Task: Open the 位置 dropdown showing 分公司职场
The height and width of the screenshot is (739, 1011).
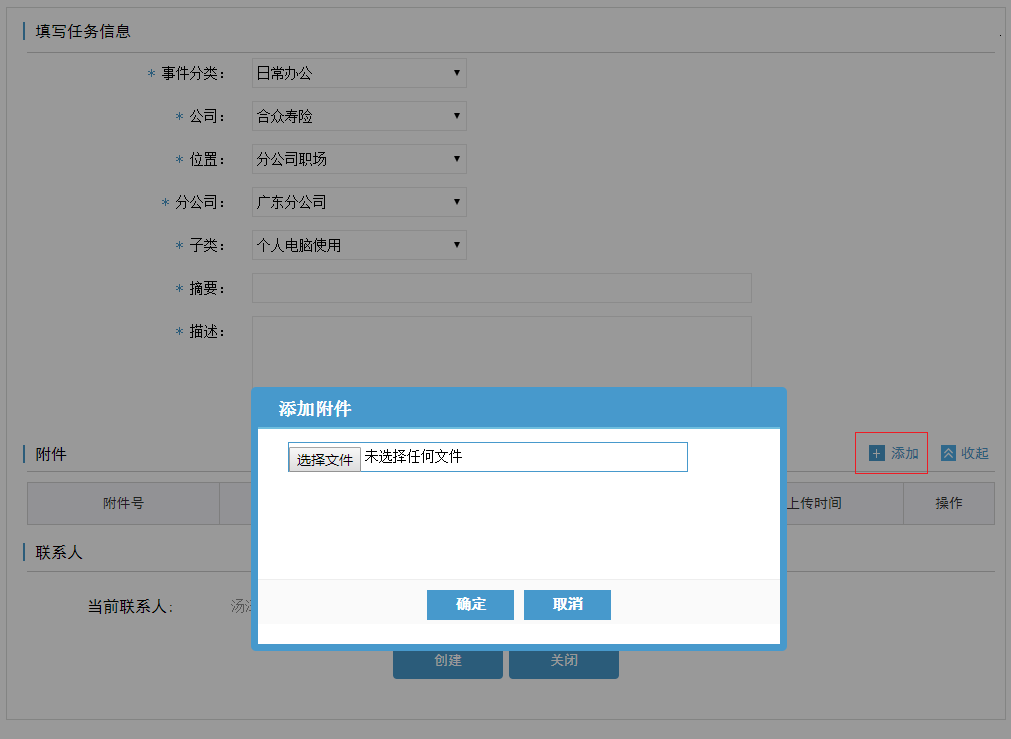Action: click(359, 159)
